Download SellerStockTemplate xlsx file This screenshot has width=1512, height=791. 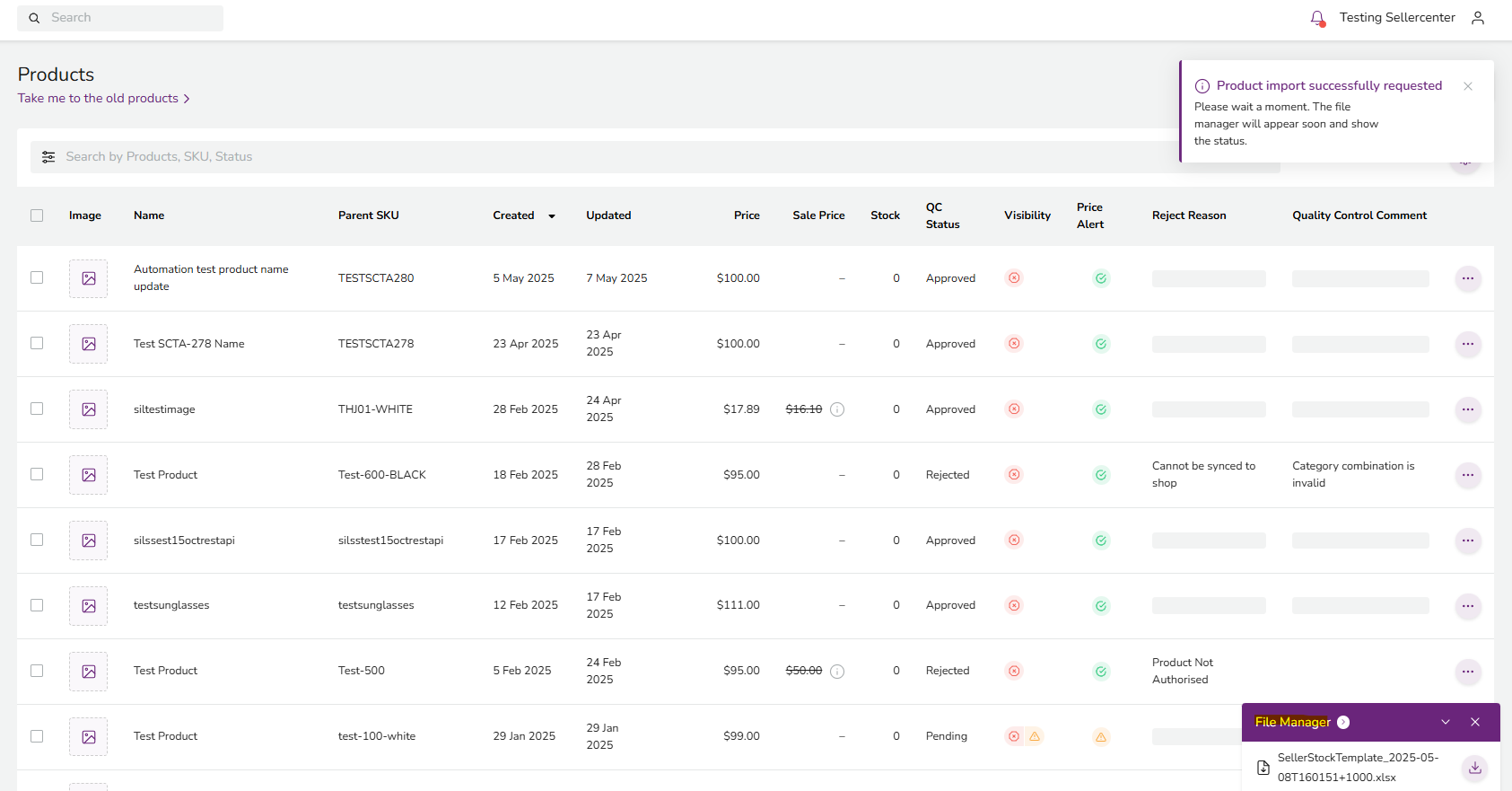(1475, 768)
